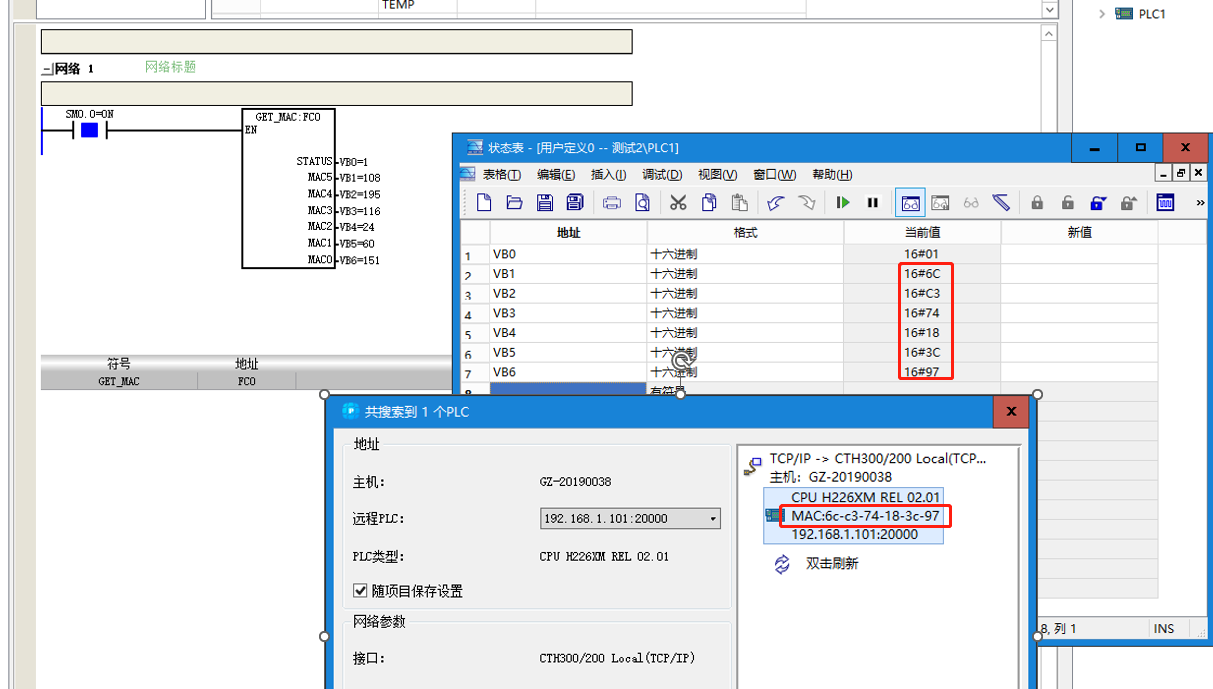Open the 视图(V) menu
The height and width of the screenshot is (689, 1213).
[x=717, y=175]
